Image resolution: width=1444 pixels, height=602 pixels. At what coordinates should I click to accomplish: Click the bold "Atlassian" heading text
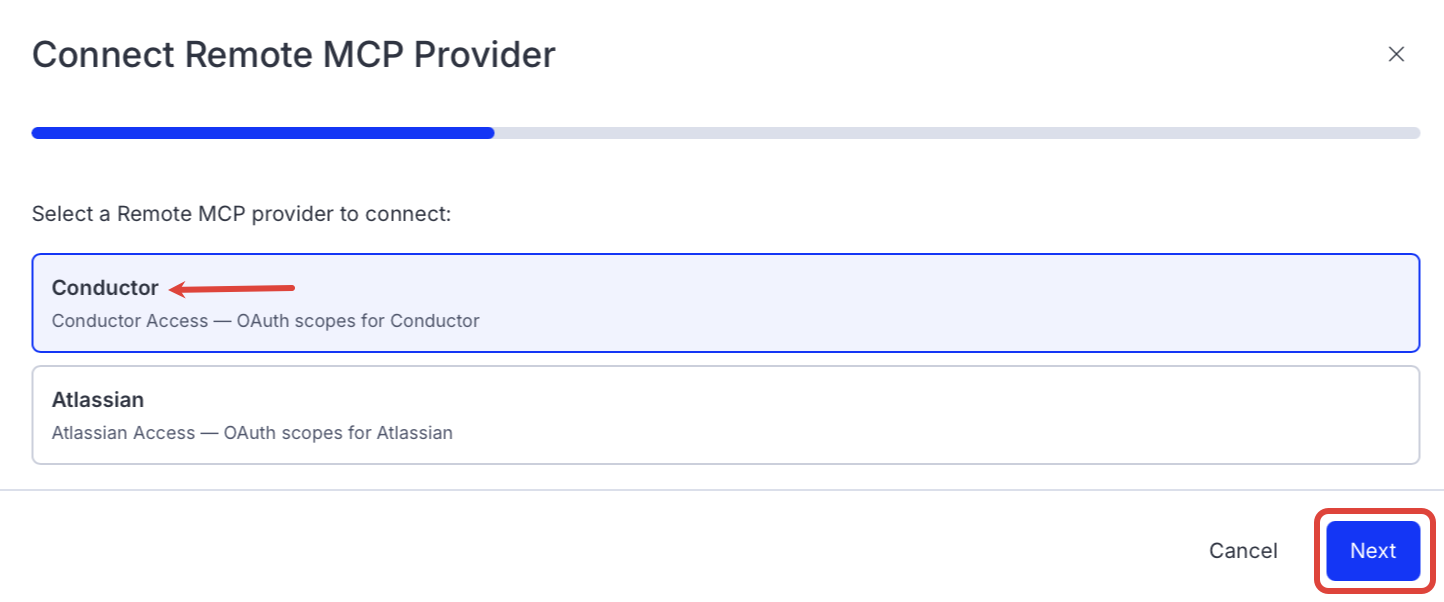click(x=98, y=400)
